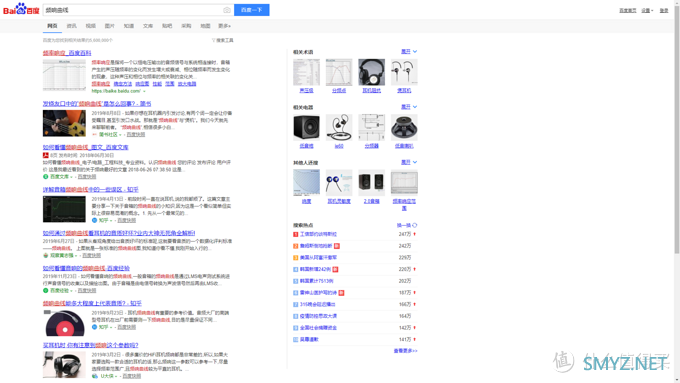
Task: Open the 搜索工具 filter
Action: pyautogui.click(x=222, y=40)
